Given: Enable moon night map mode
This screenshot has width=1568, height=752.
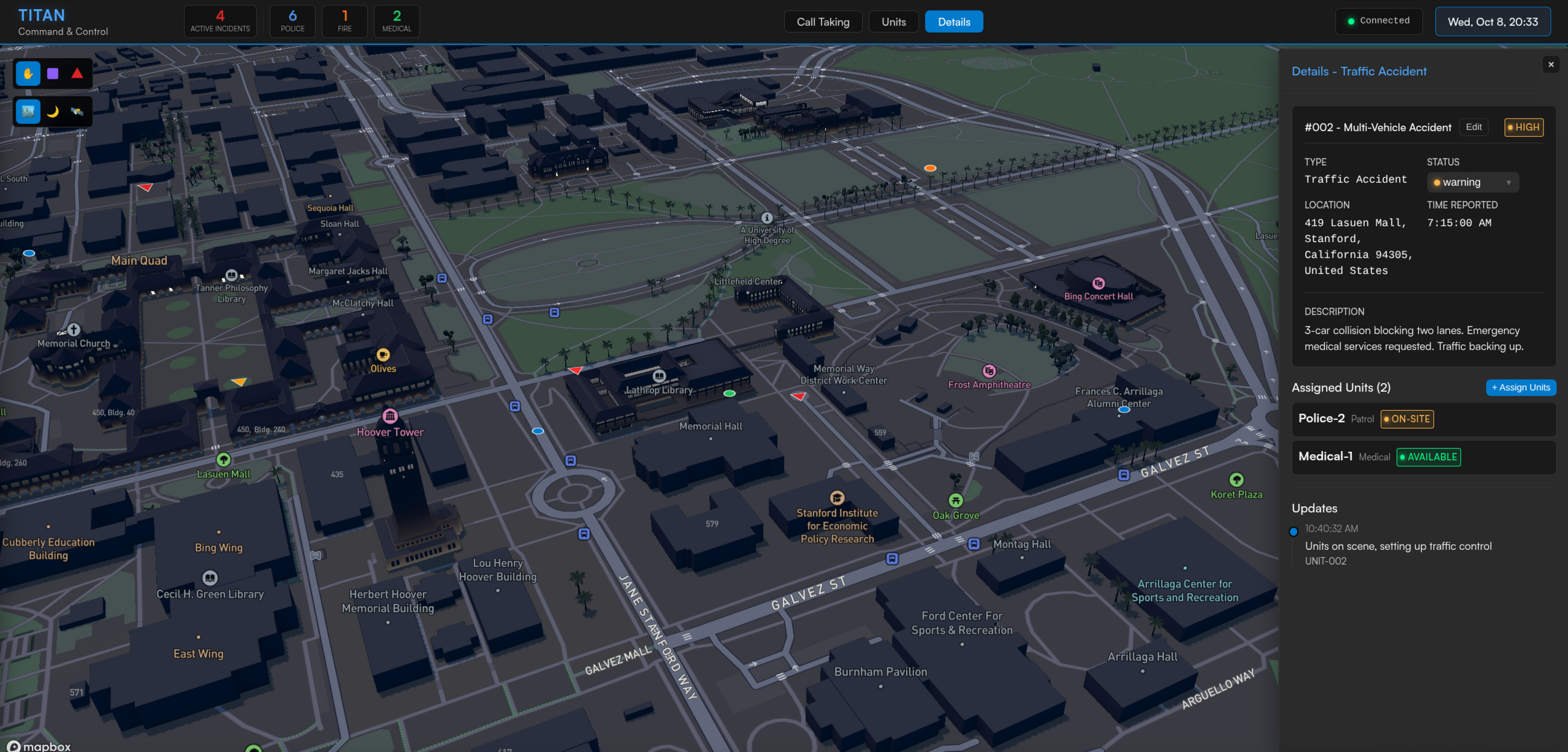Looking at the screenshot, I should pos(53,112).
